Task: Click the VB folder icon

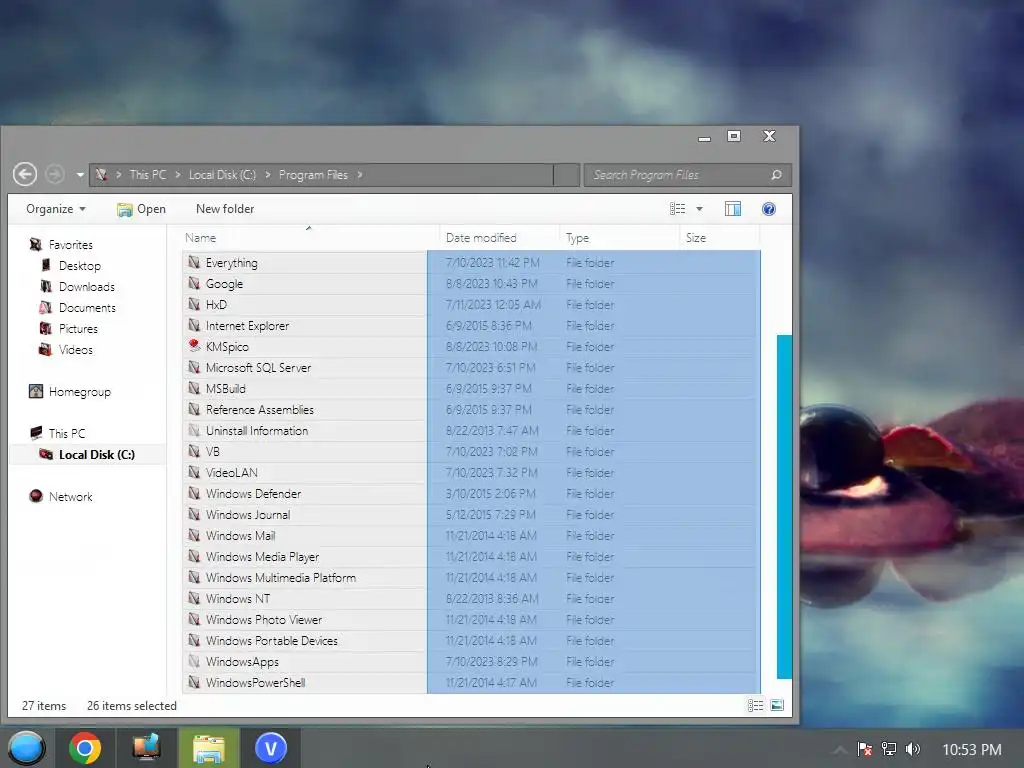Action: click(194, 451)
